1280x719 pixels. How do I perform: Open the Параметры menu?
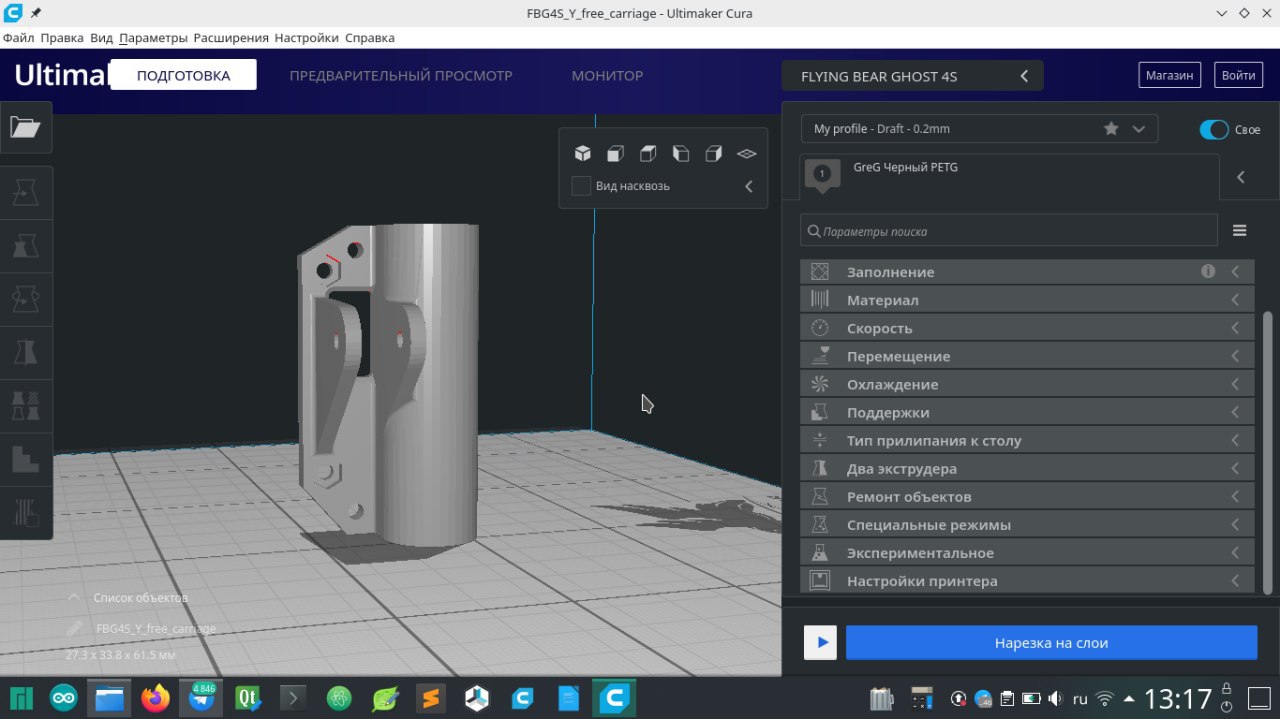(x=153, y=38)
